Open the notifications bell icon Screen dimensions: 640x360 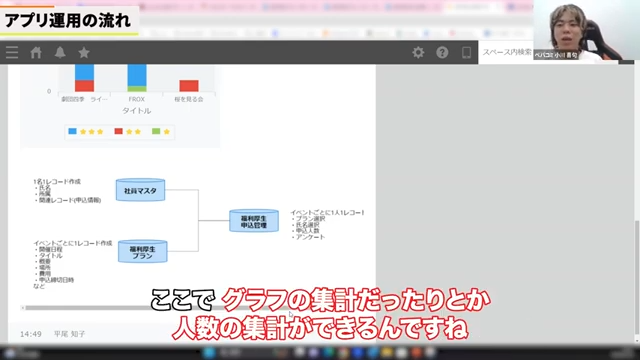coord(60,52)
